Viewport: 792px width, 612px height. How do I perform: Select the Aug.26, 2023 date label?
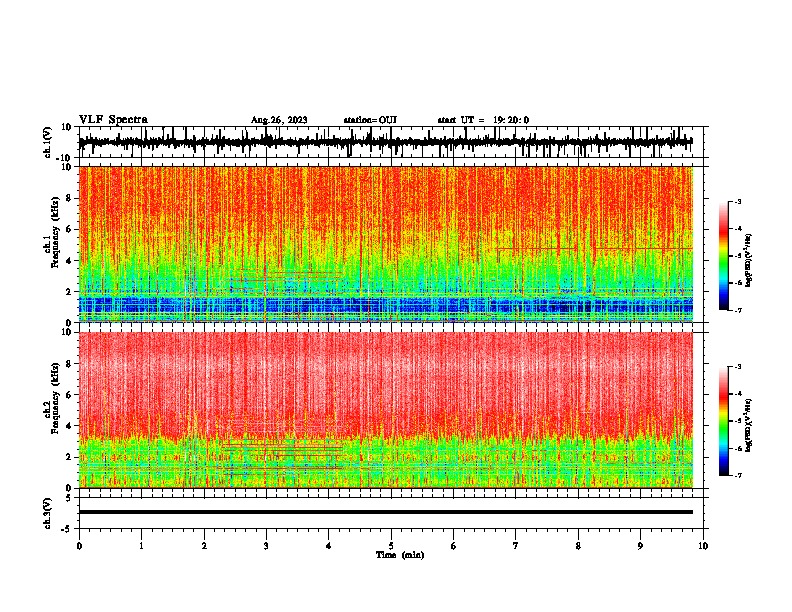[279, 120]
